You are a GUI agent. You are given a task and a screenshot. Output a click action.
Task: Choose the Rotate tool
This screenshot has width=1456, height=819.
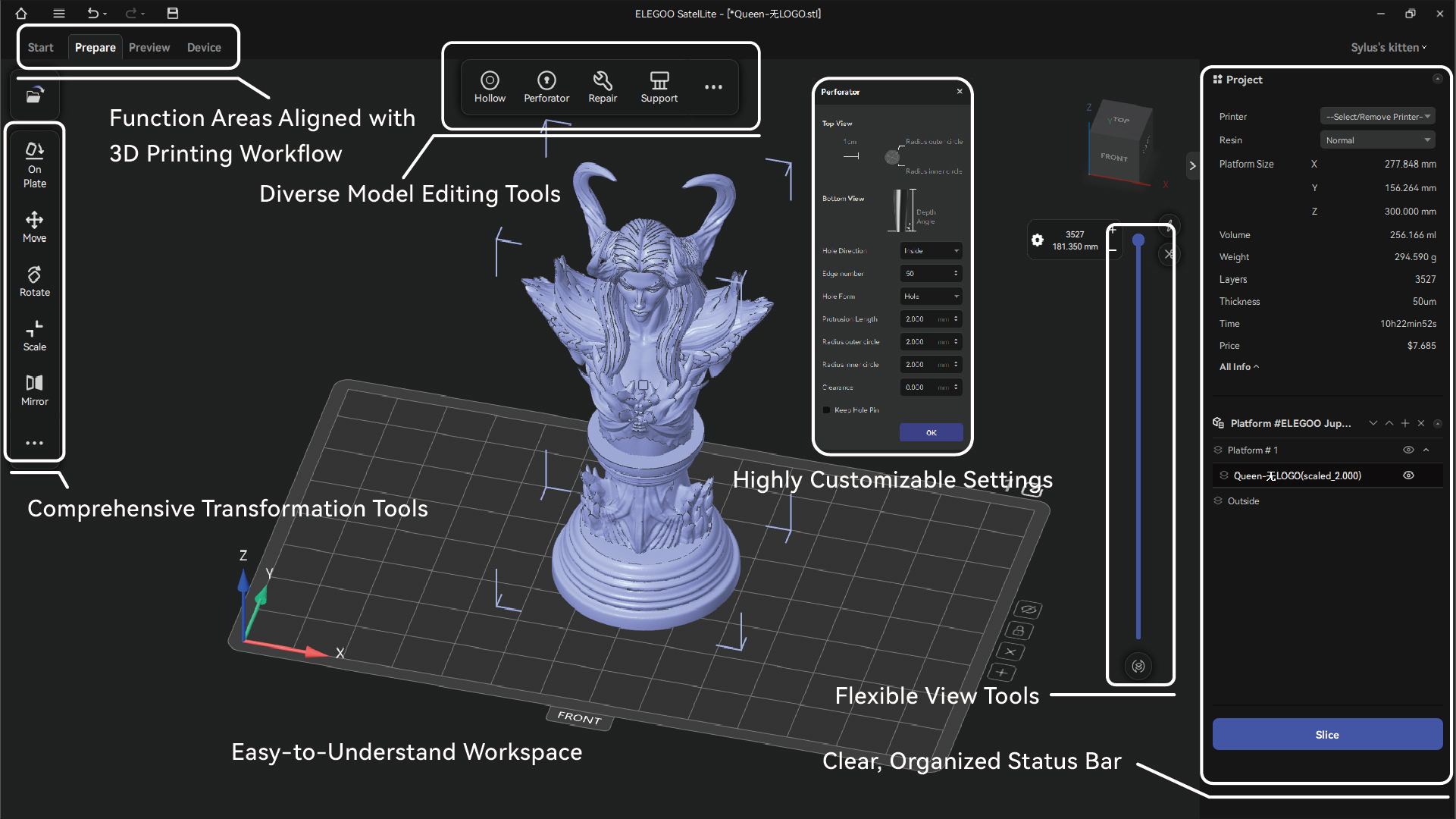pos(34,281)
